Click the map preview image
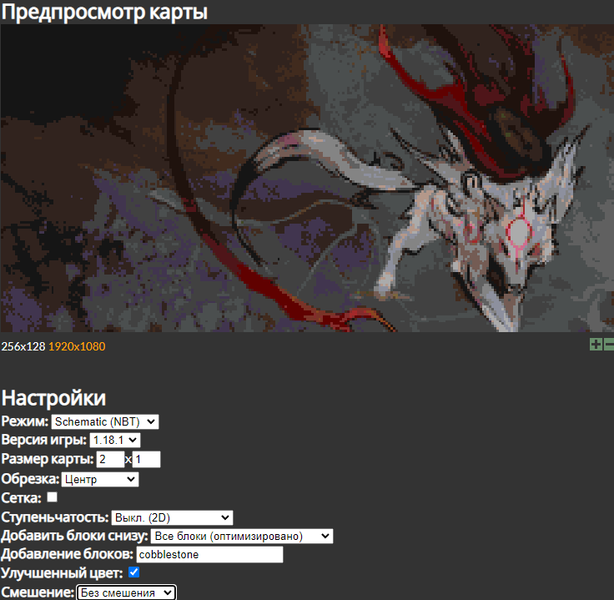614x600 pixels. coord(307,178)
